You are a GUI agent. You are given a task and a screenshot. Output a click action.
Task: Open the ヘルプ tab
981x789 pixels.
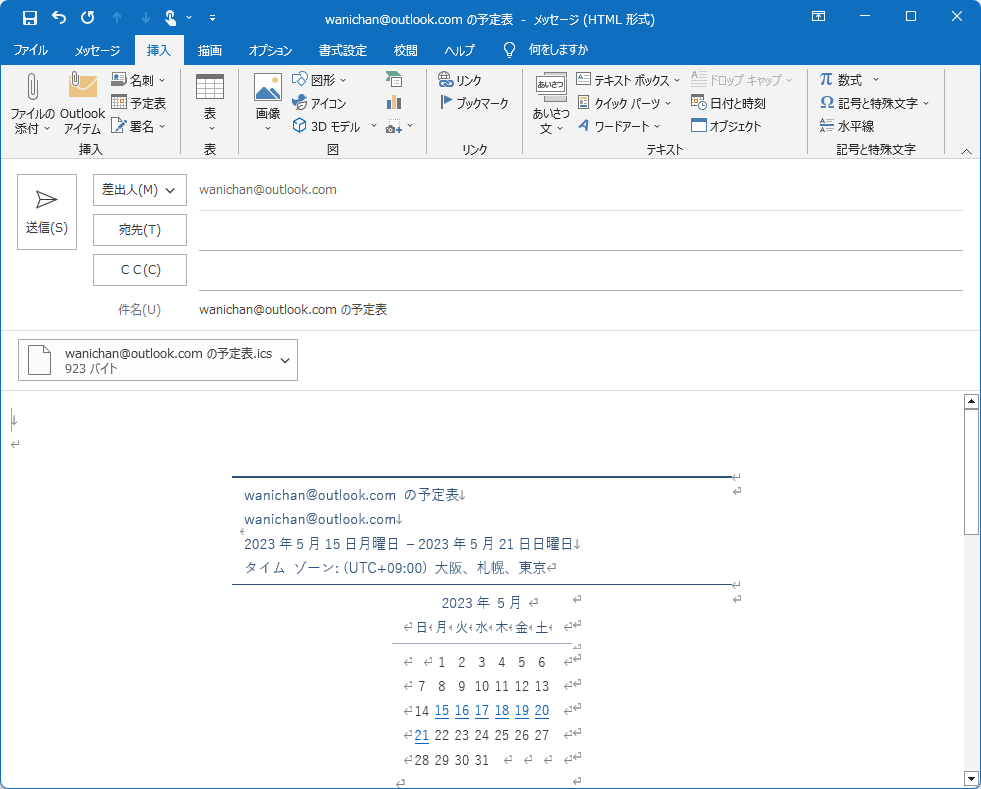pos(459,50)
